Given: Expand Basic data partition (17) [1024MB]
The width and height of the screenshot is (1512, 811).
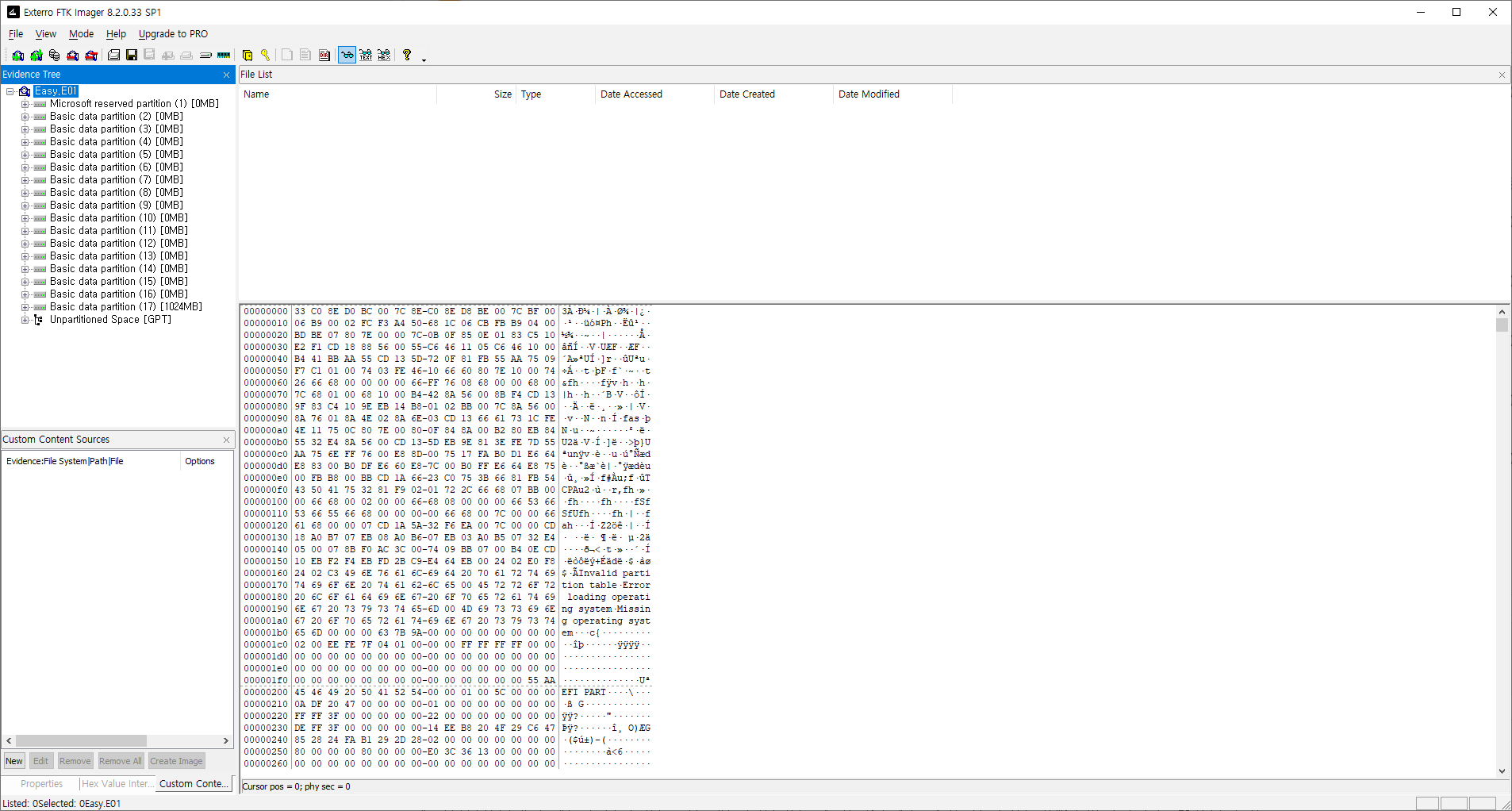Looking at the screenshot, I should (25, 307).
